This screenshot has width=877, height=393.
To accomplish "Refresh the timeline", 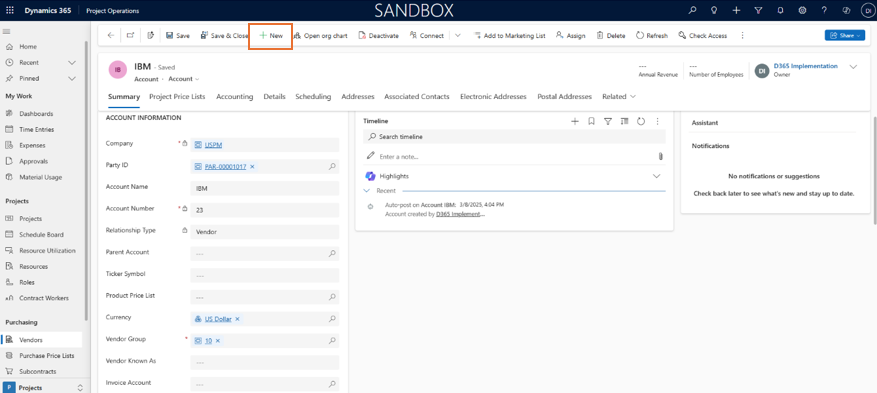I will point(641,121).
